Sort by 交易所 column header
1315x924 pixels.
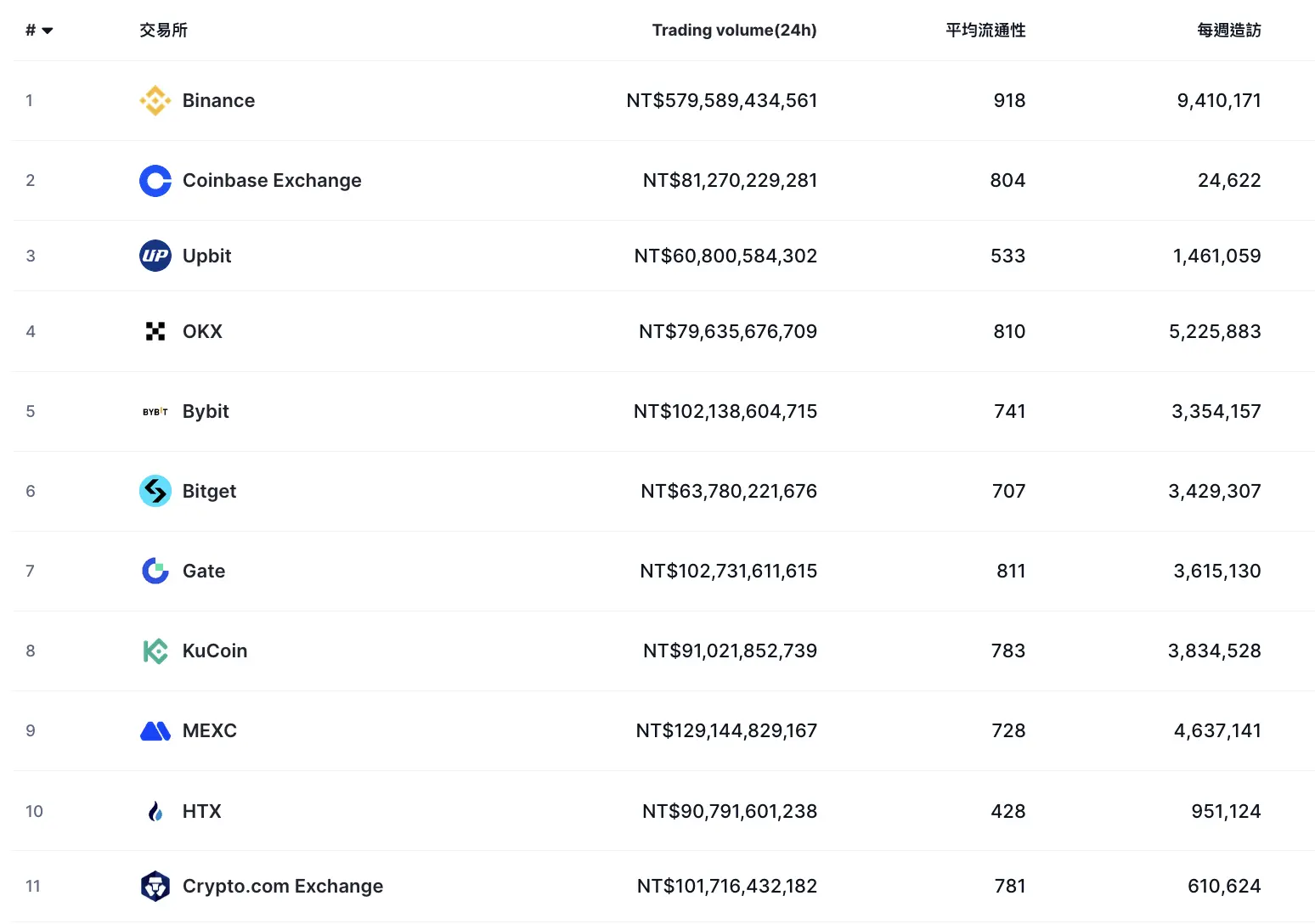(163, 31)
